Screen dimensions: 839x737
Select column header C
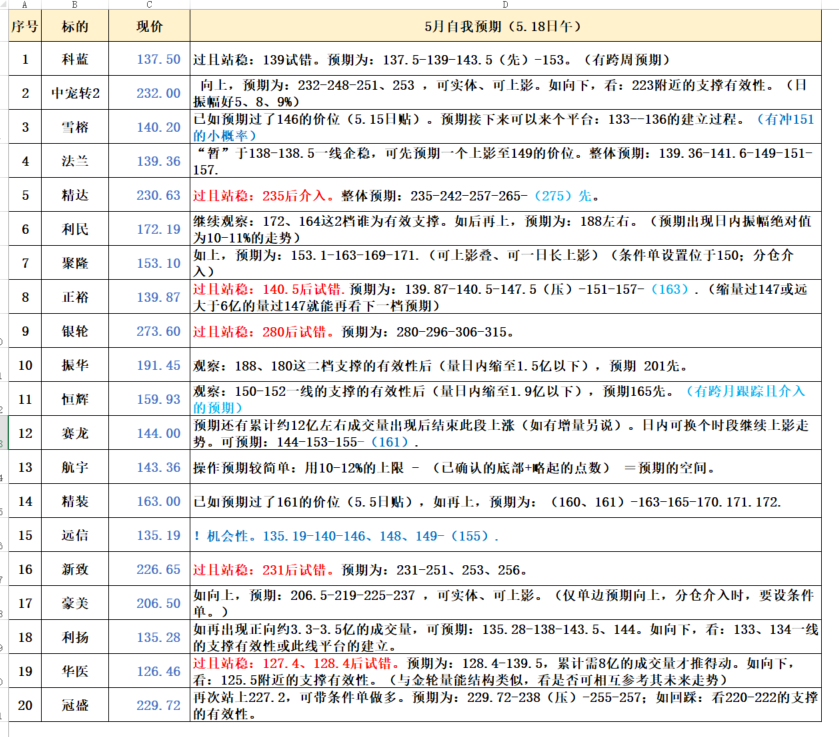click(149, 4)
